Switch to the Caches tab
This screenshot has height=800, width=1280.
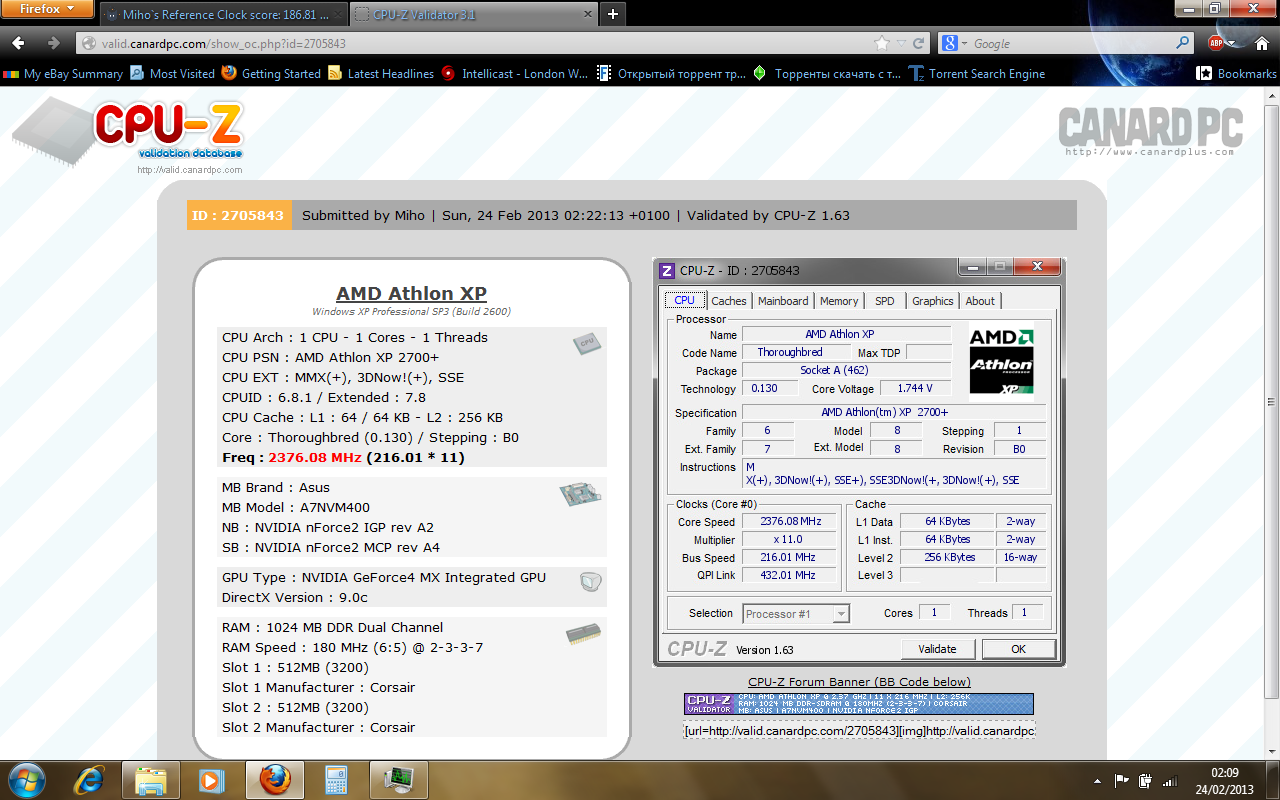pos(729,301)
